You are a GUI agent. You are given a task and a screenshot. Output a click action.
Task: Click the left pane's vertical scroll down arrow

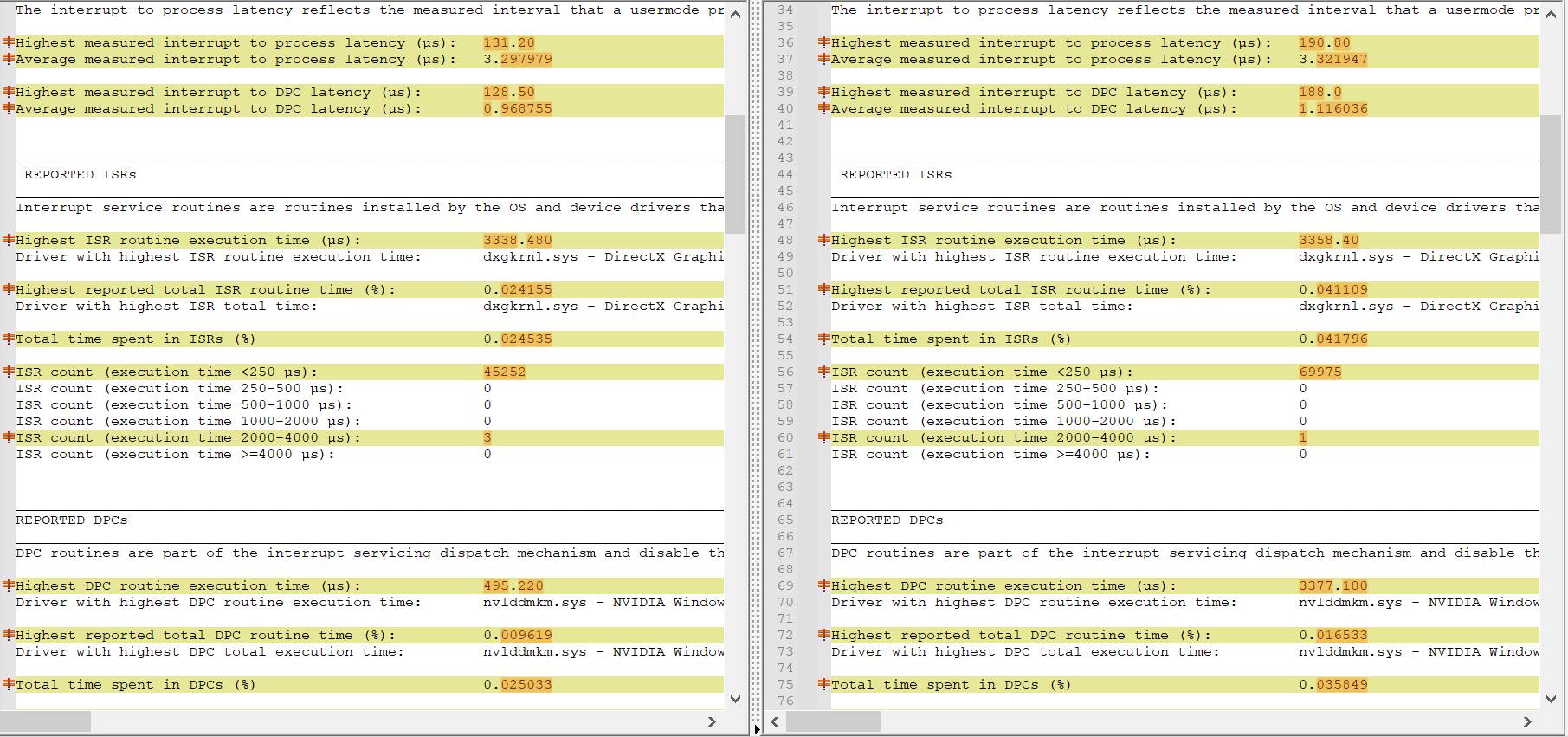click(735, 699)
